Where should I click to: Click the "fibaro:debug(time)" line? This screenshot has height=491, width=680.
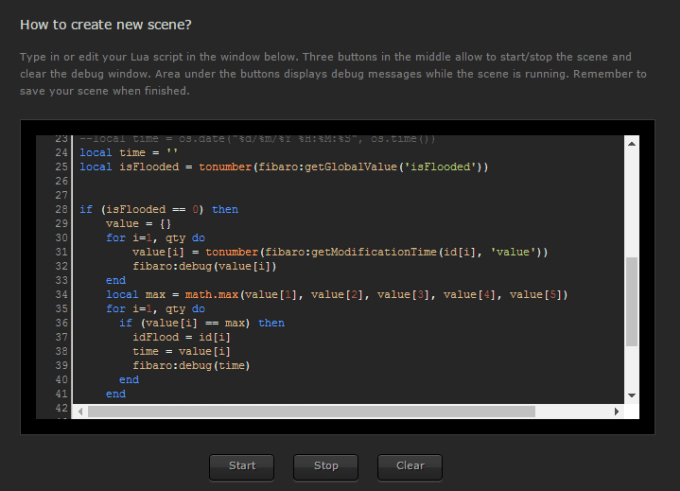pyautogui.click(x=191, y=366)
